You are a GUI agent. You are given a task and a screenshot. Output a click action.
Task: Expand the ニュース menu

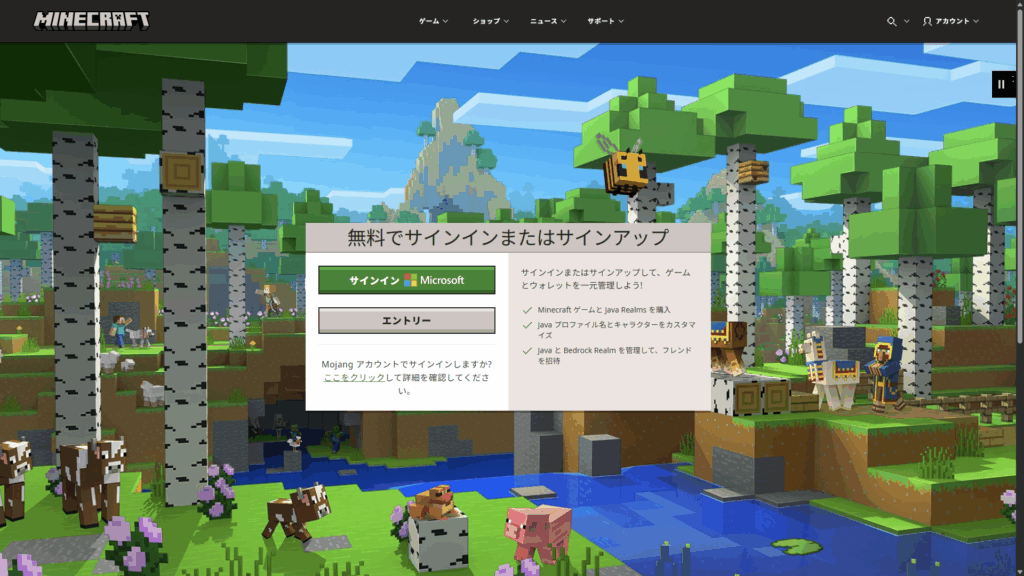[548, 22]
